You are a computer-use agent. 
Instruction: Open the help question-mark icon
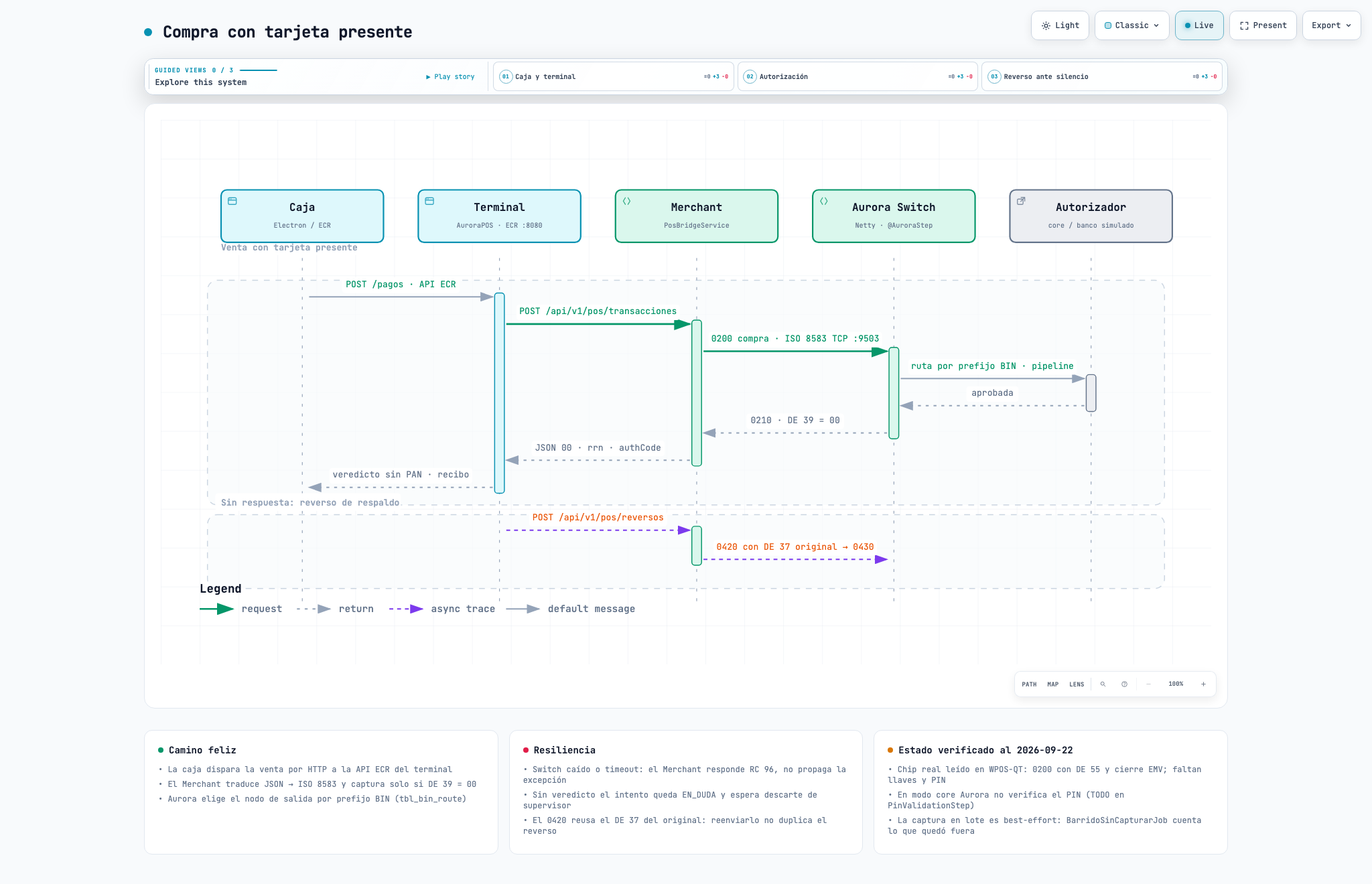coord(1124,684)
